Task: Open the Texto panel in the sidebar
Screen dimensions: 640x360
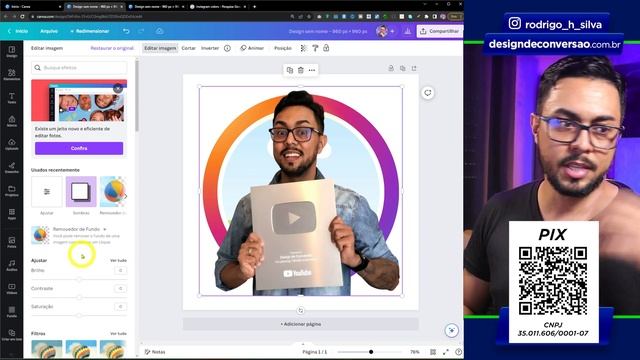Action: (x=11, y=98)
